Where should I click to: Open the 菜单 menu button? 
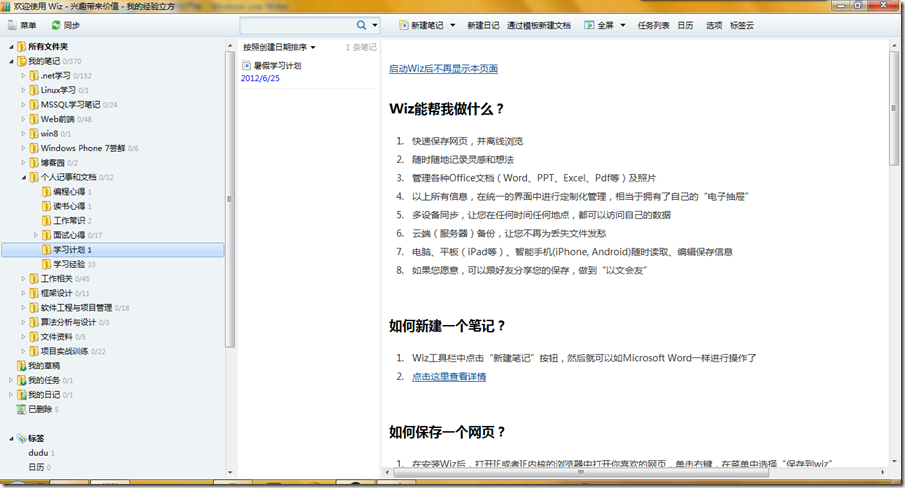(x=22, y=25)
